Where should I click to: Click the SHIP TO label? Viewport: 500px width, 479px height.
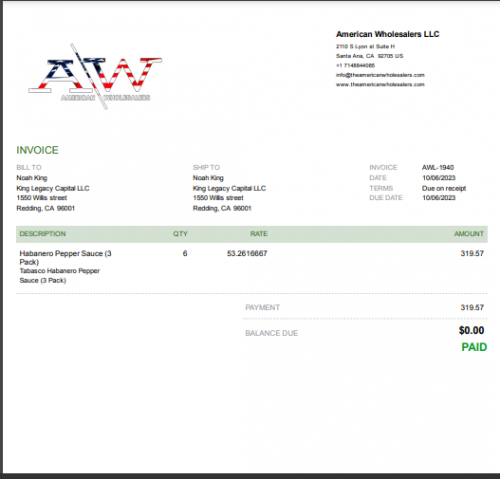pos(206,167)
